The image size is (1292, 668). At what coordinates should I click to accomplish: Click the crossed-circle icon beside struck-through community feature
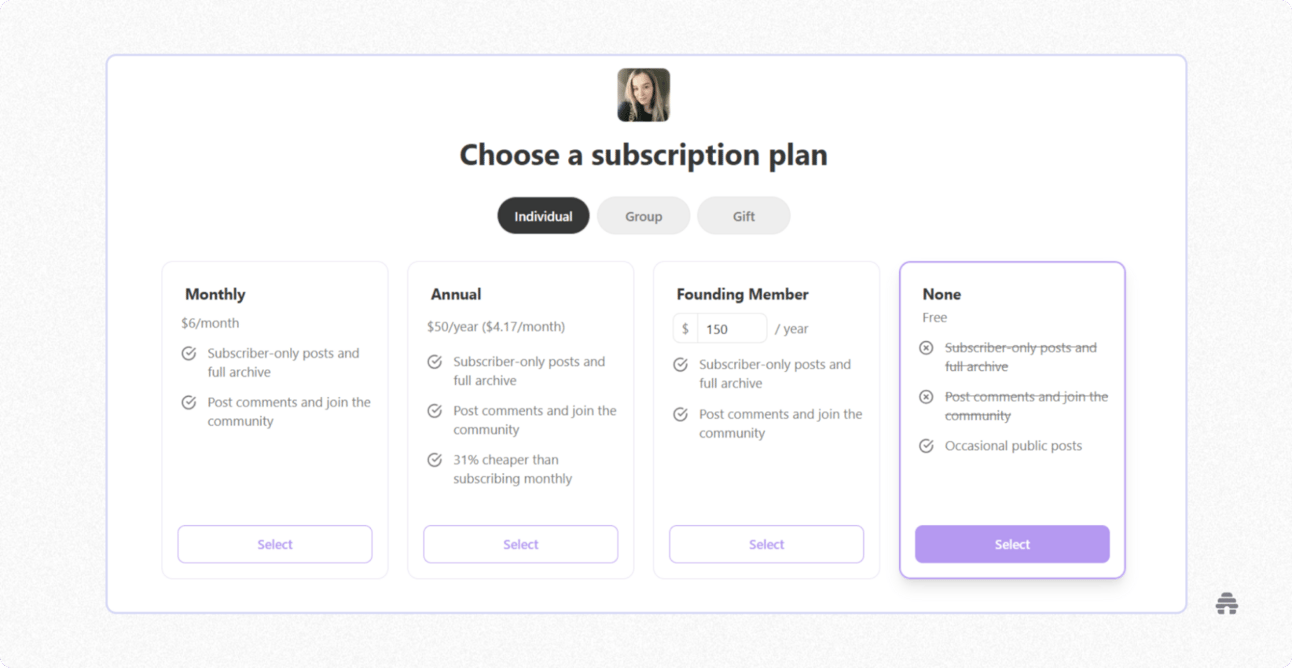click(926, 396)
